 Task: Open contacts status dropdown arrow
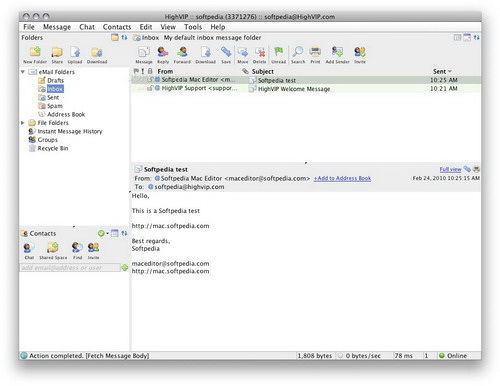click(x=107, y=233)
